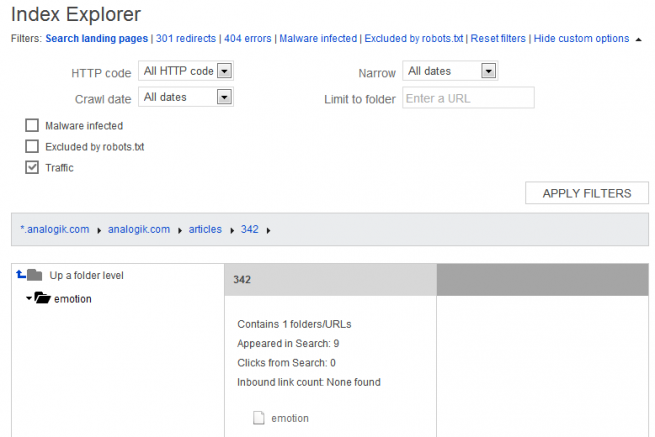Open *.analogik.com breadcrumb link

pyautogui.click(x=55, y=229)
